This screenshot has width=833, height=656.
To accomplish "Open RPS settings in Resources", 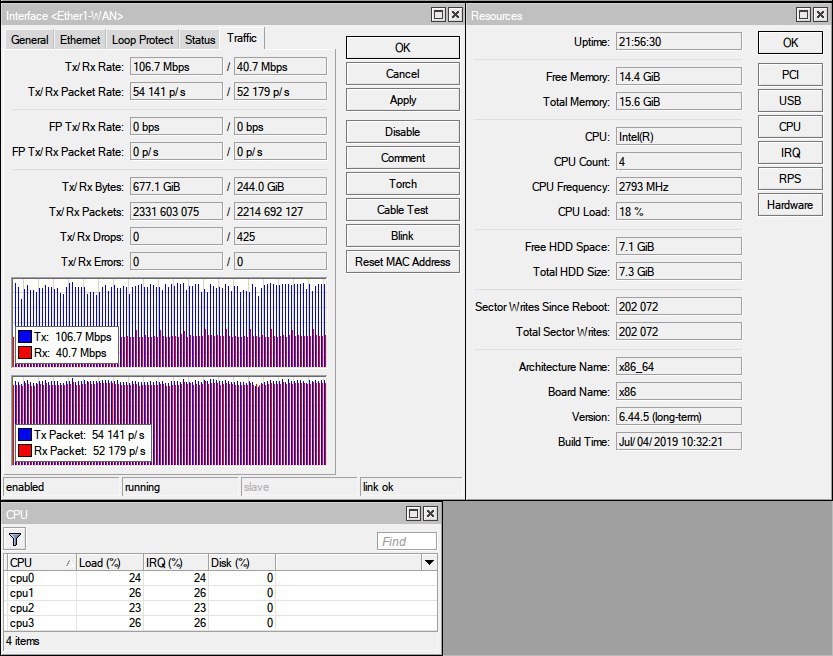I will coord(790,179).
